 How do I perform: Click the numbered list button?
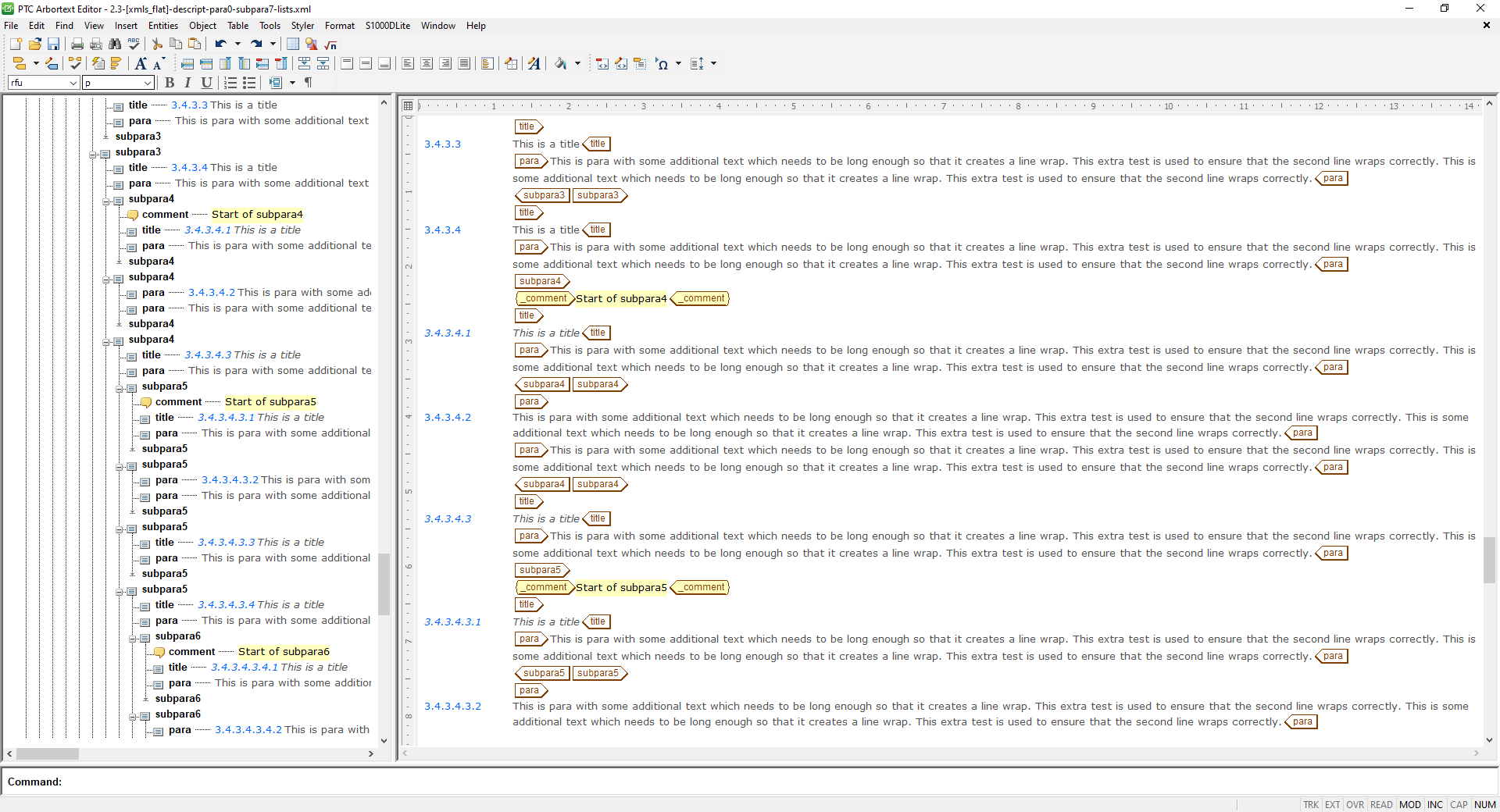click(x=230, y=83)
